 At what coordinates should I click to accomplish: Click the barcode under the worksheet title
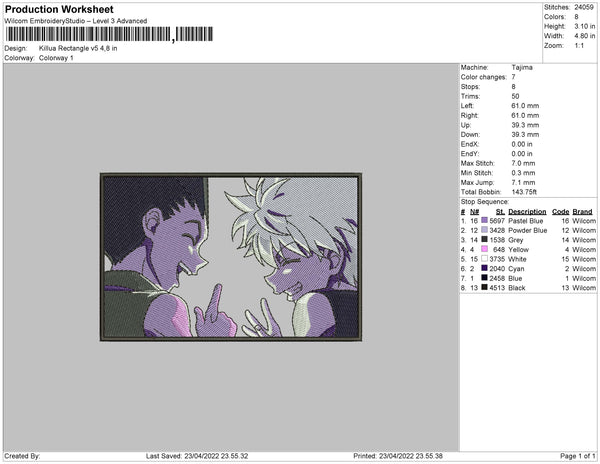pyautogui.click(x=109, y=34)
